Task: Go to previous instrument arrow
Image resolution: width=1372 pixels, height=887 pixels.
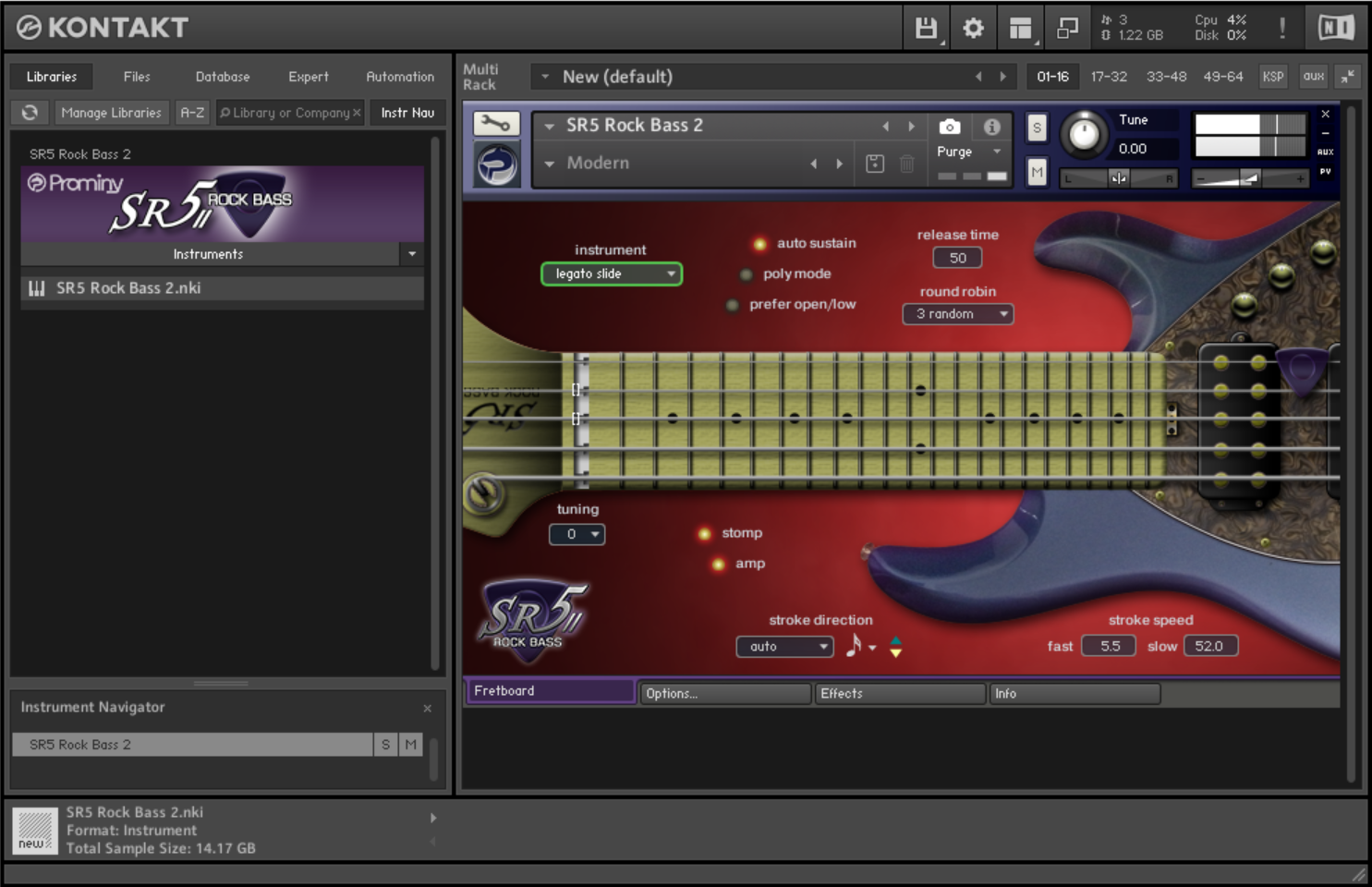Action: (885, 127)
